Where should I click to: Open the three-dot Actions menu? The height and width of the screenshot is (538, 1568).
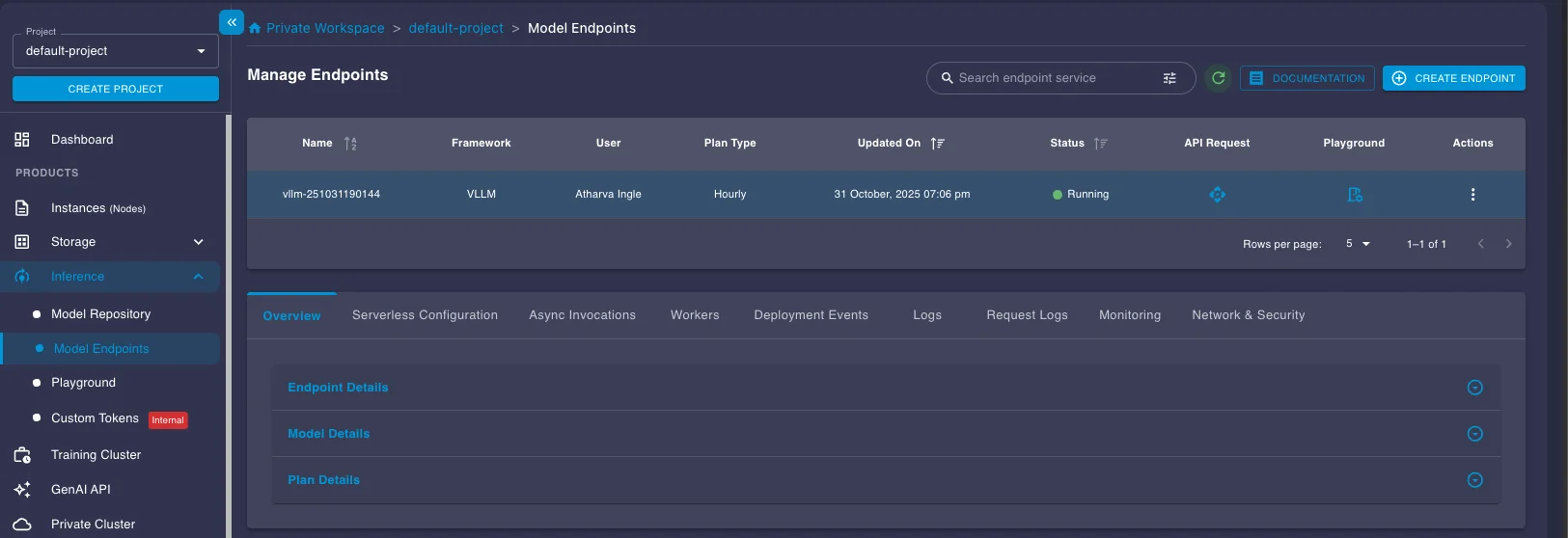pyautogui.click(x=1472, y=195)
